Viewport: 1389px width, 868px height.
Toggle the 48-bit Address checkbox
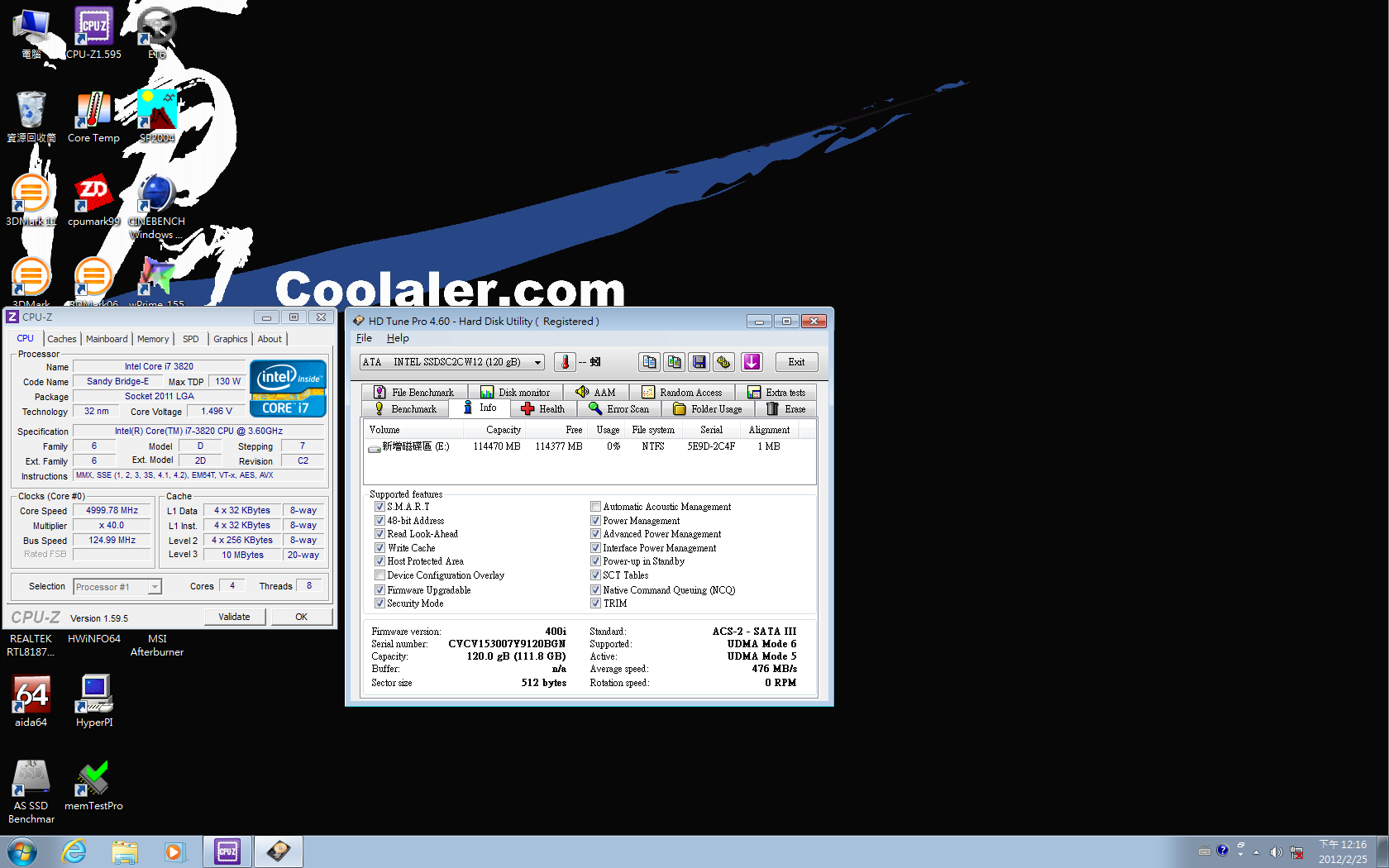(379, 521)
